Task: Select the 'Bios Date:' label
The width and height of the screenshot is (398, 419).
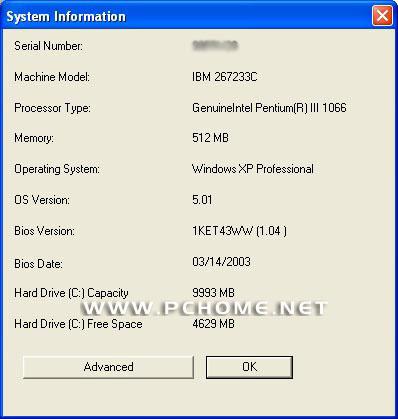Action: tap(38, 264)
